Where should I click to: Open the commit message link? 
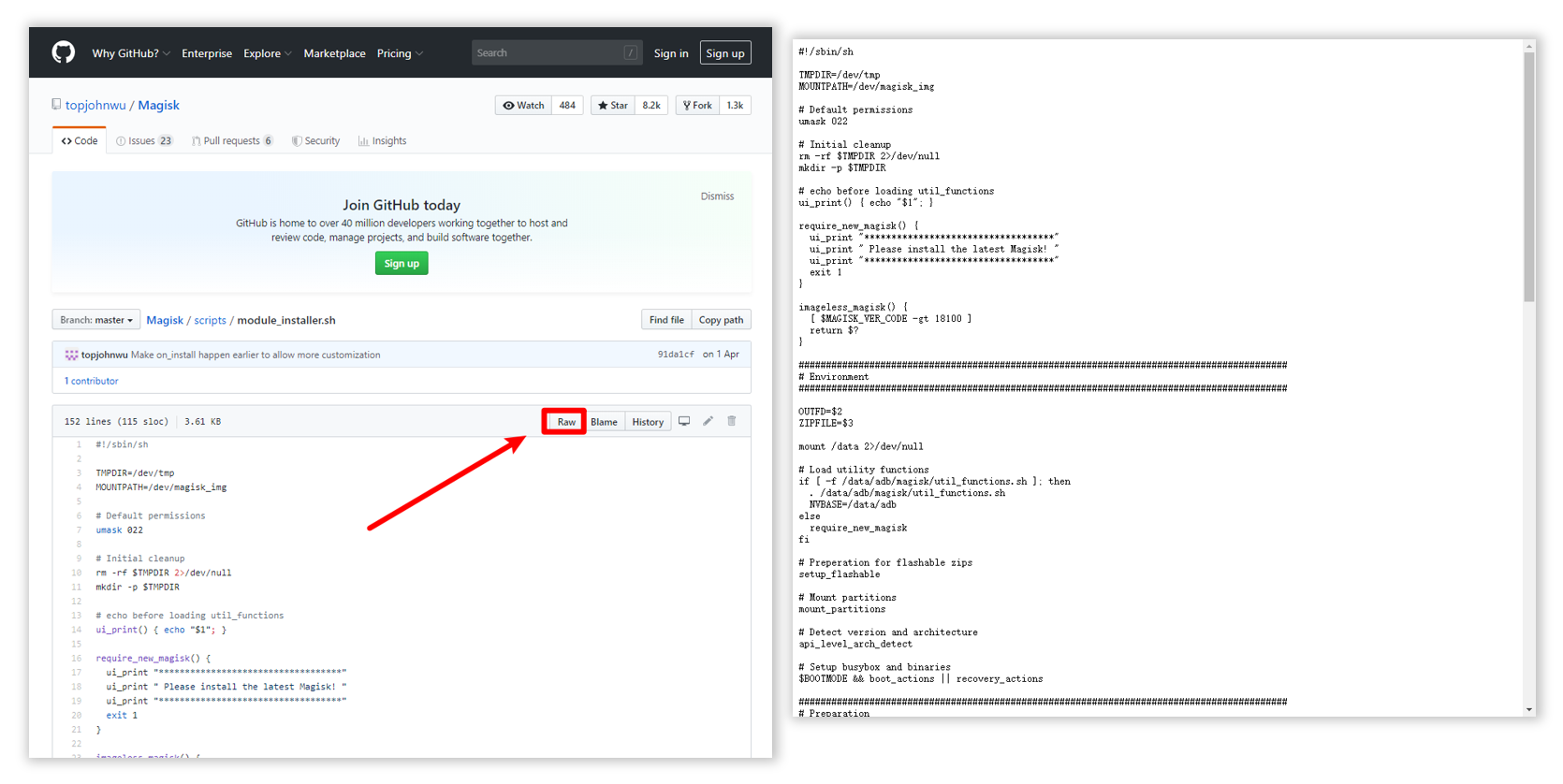click(x=256, y=355)
